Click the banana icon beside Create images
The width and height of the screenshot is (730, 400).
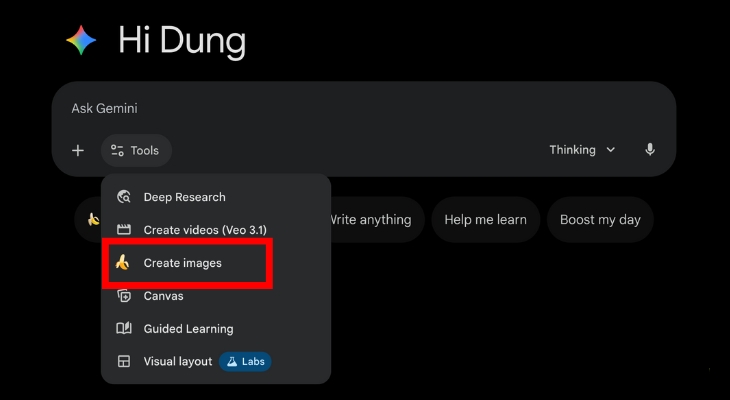pyautogui.click(x=122, y=263)
